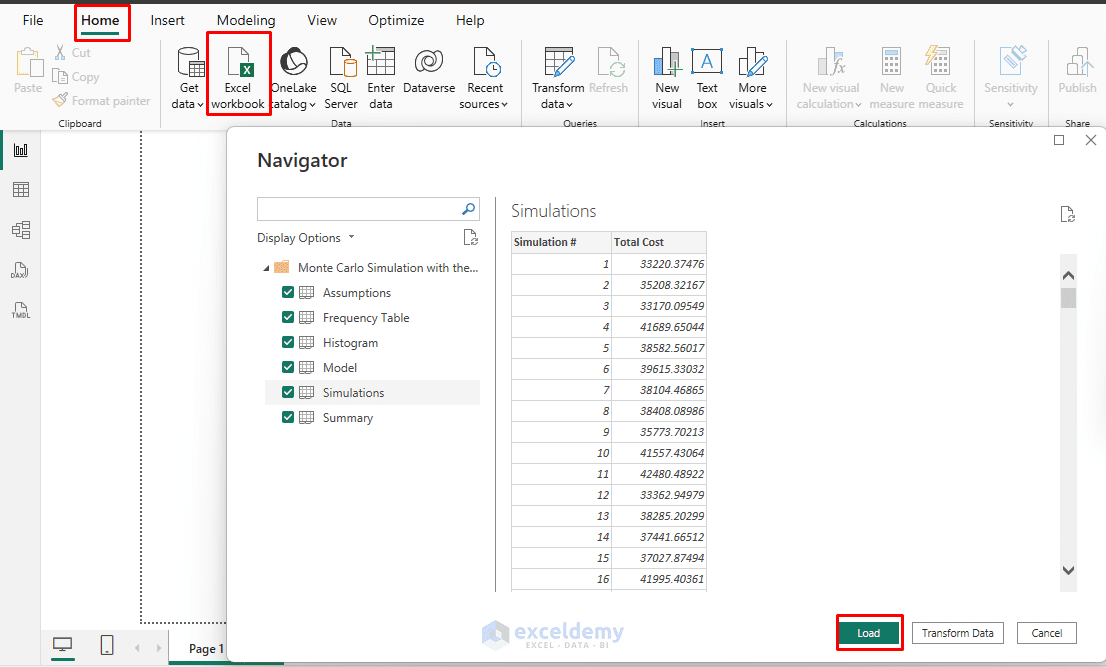The height and width of the screenshot is (667, 1106).
Task: Insert a Text box
Action: tap(707, 78)
